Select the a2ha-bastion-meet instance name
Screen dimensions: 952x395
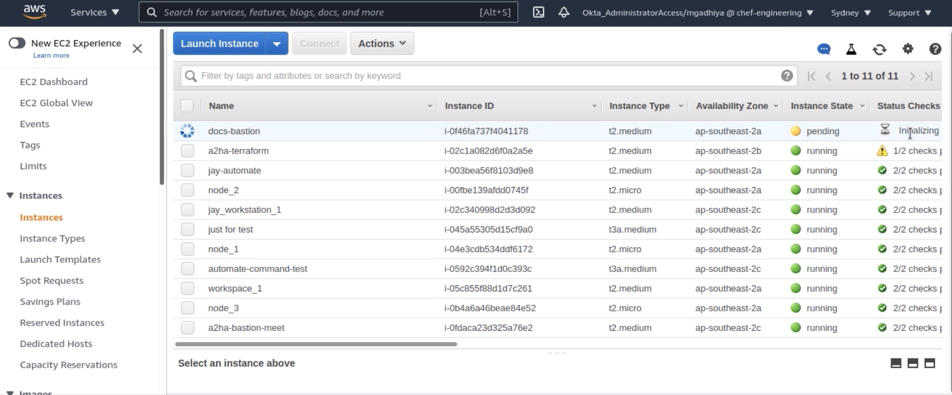(x=246, y=328)
